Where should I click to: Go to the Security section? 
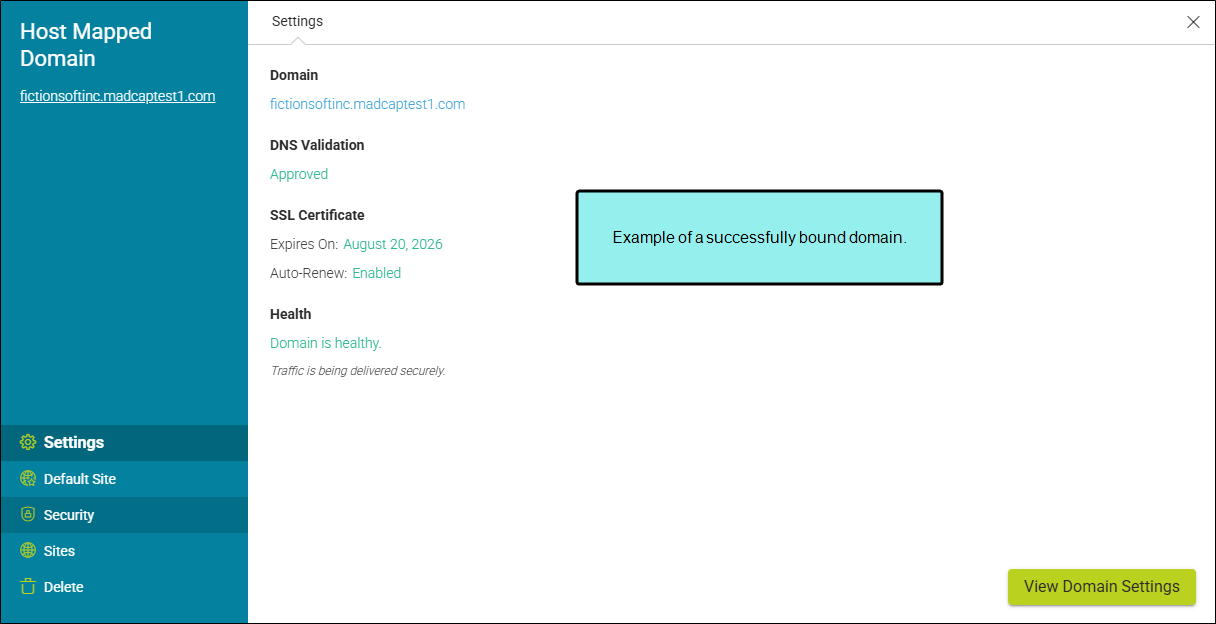[x=69, y=515]
